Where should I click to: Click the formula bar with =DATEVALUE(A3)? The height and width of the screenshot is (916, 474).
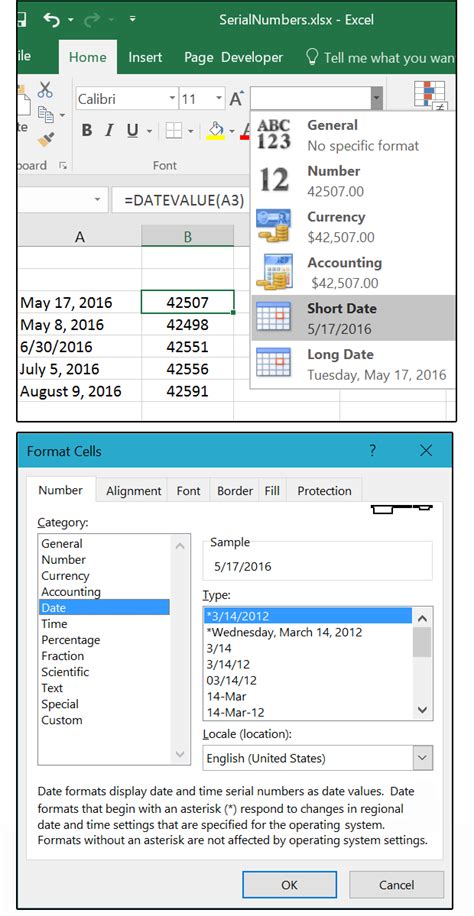[x=181, y=200]
